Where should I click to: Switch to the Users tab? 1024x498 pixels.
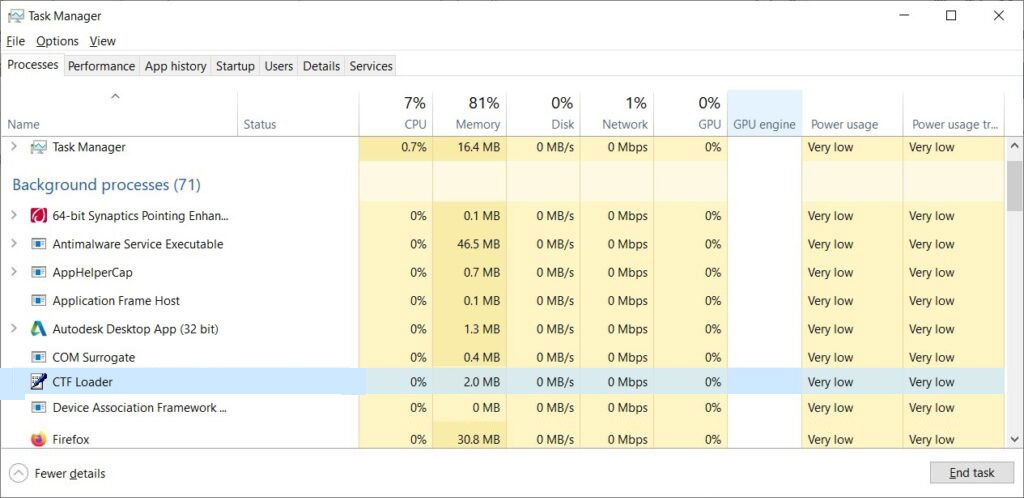tap(279, 66)
